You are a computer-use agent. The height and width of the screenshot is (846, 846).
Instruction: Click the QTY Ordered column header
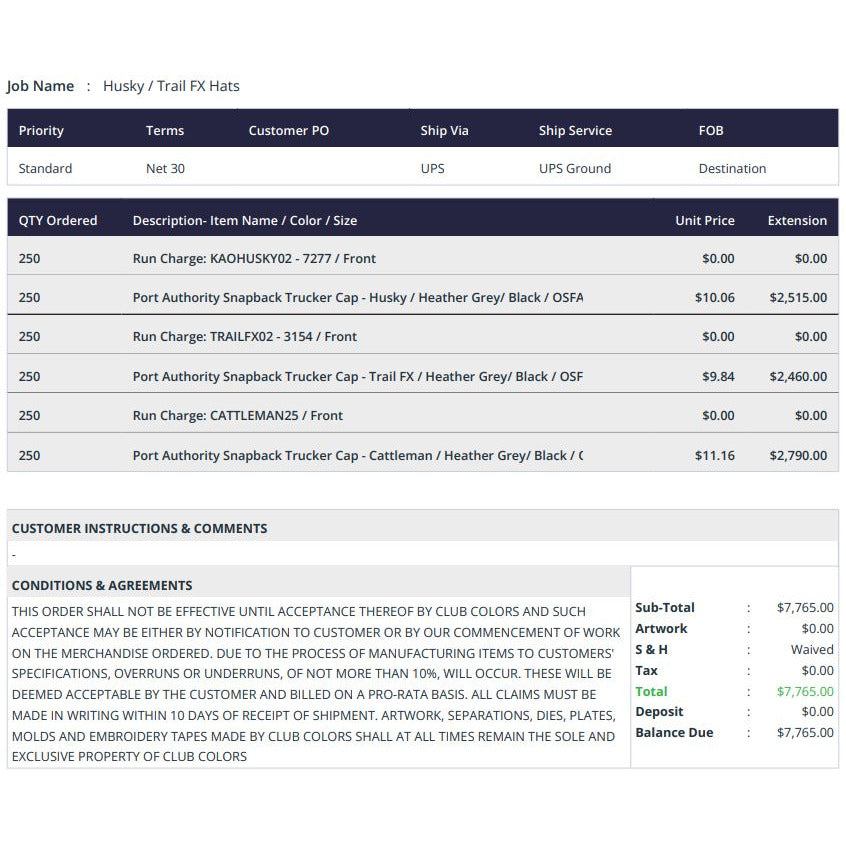(x=58, y=220)
